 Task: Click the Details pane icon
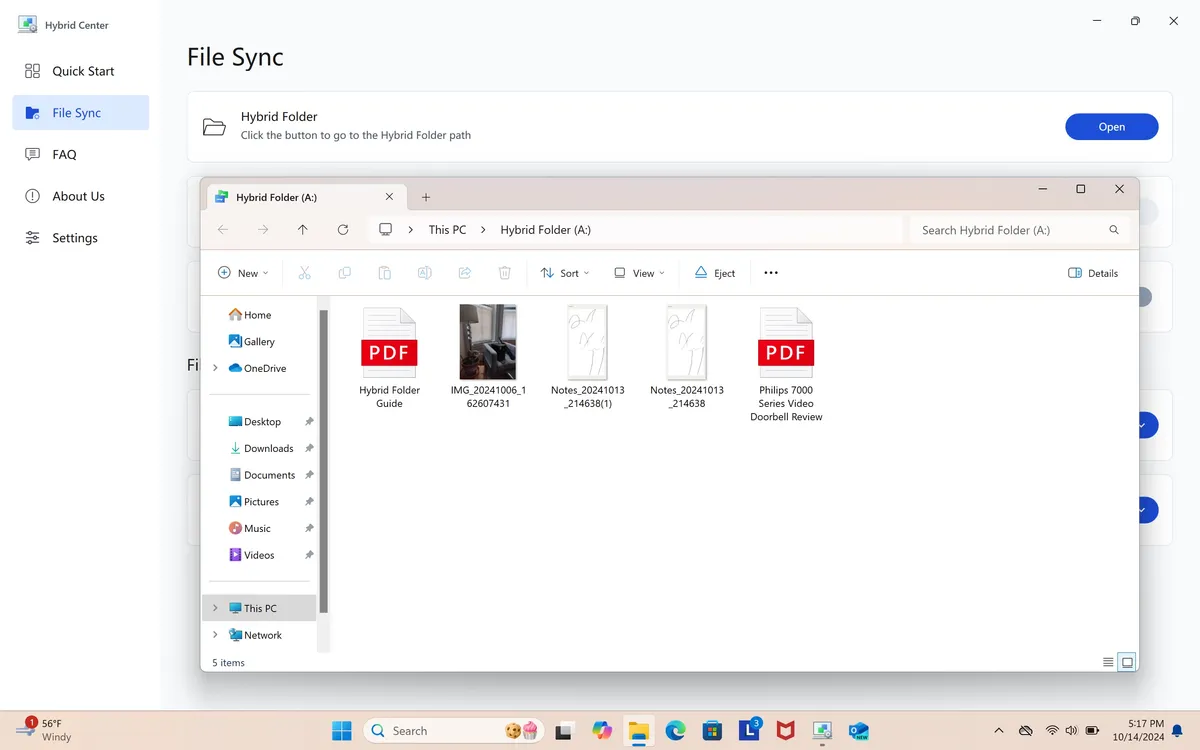point(1093,273)
